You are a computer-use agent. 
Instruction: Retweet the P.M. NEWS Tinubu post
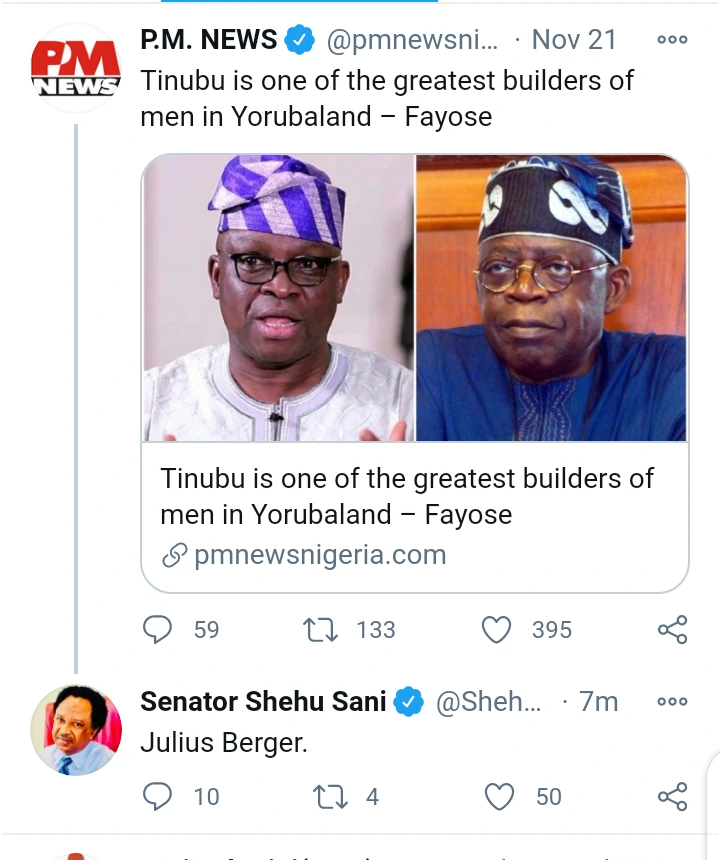(x=320, y=629)
